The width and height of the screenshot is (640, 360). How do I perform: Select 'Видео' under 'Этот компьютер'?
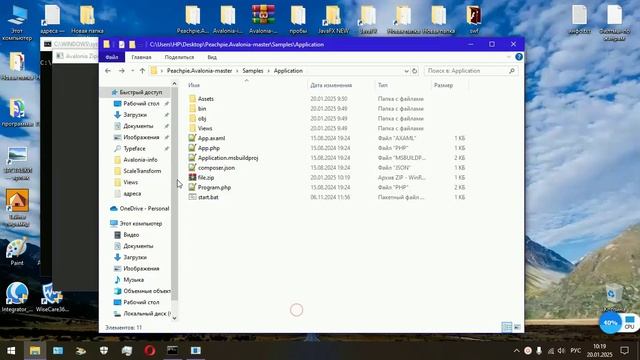tap(131, 235)
